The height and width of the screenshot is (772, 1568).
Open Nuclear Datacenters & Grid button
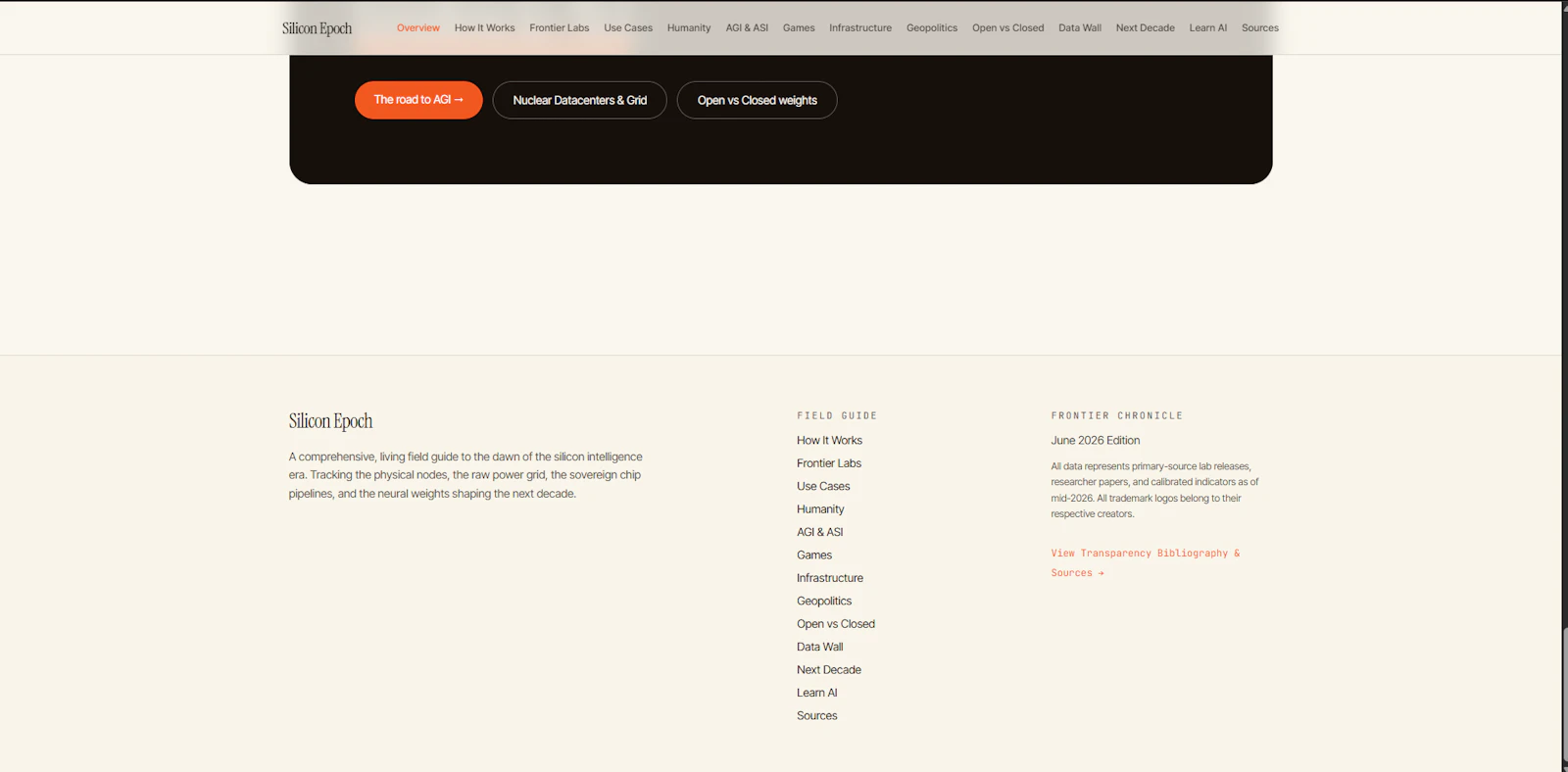point(579,100)
